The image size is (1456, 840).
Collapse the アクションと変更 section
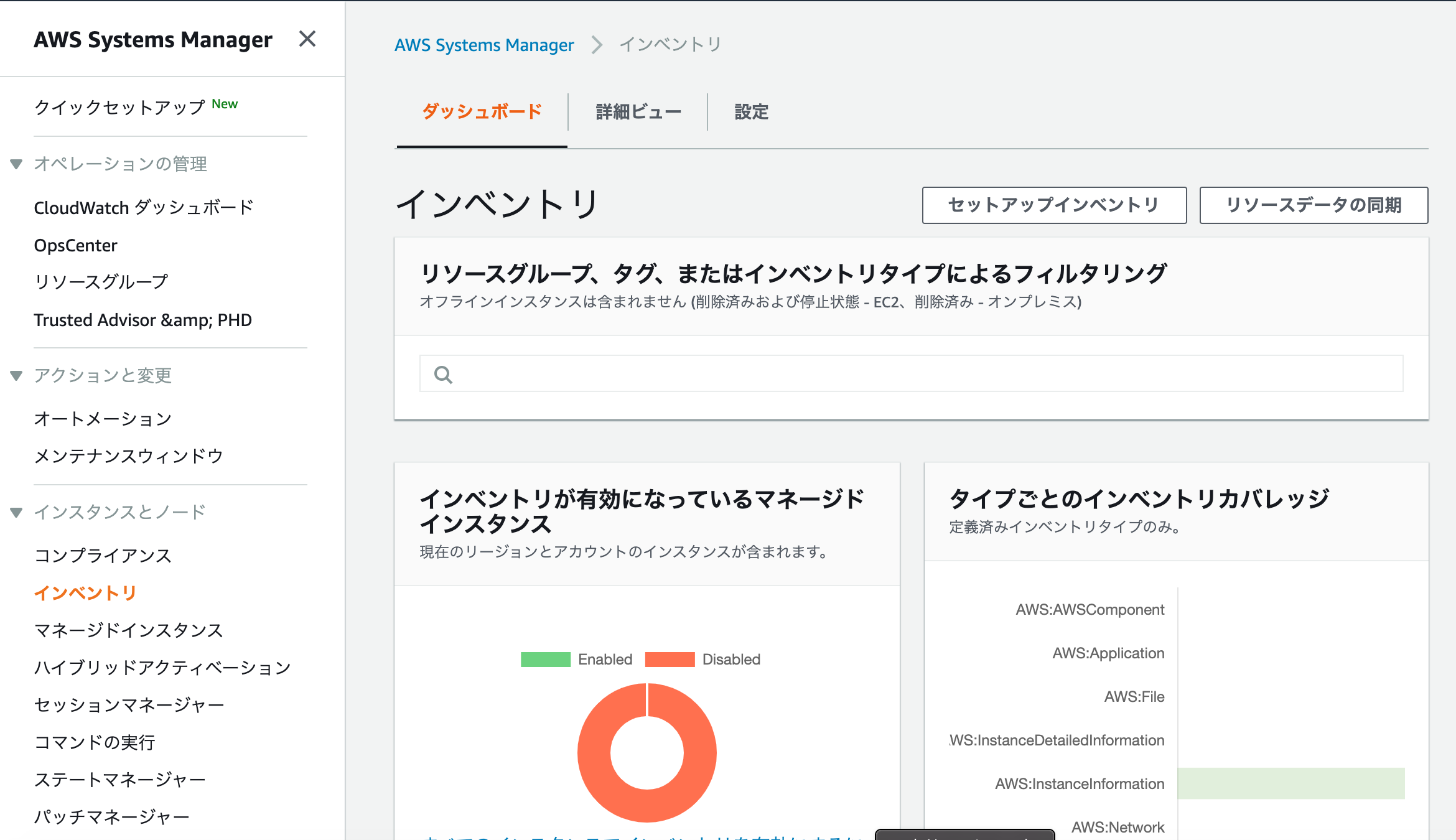17,376
